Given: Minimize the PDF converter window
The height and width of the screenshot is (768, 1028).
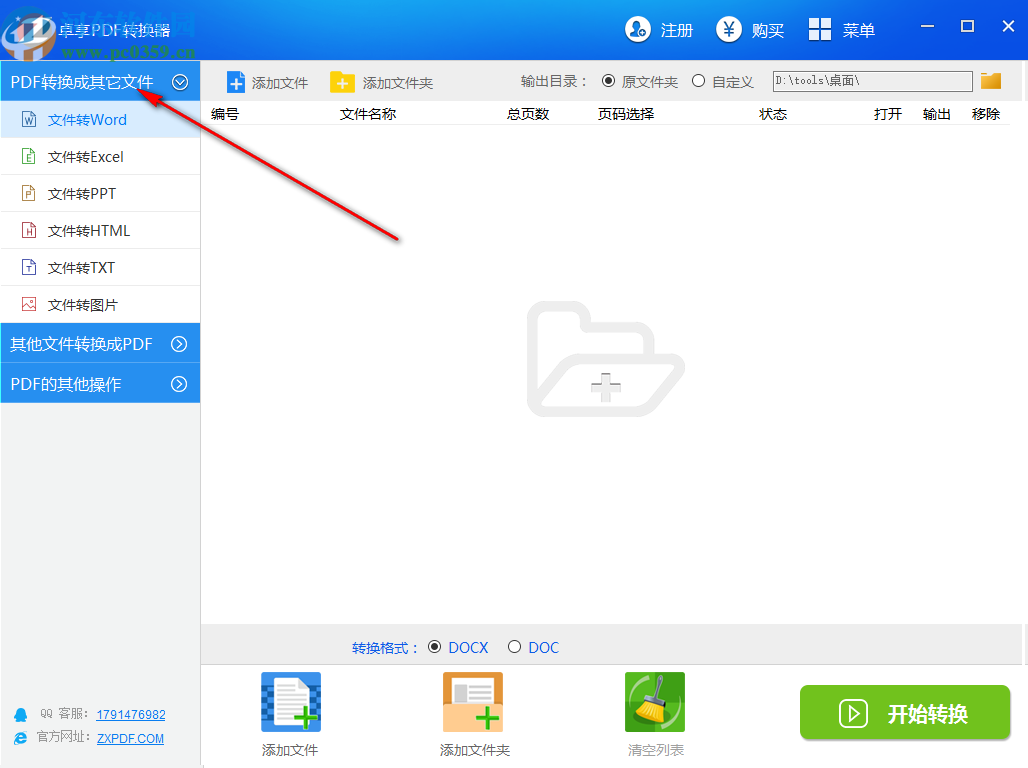Looking at the screenshot, I should point(927,26).
